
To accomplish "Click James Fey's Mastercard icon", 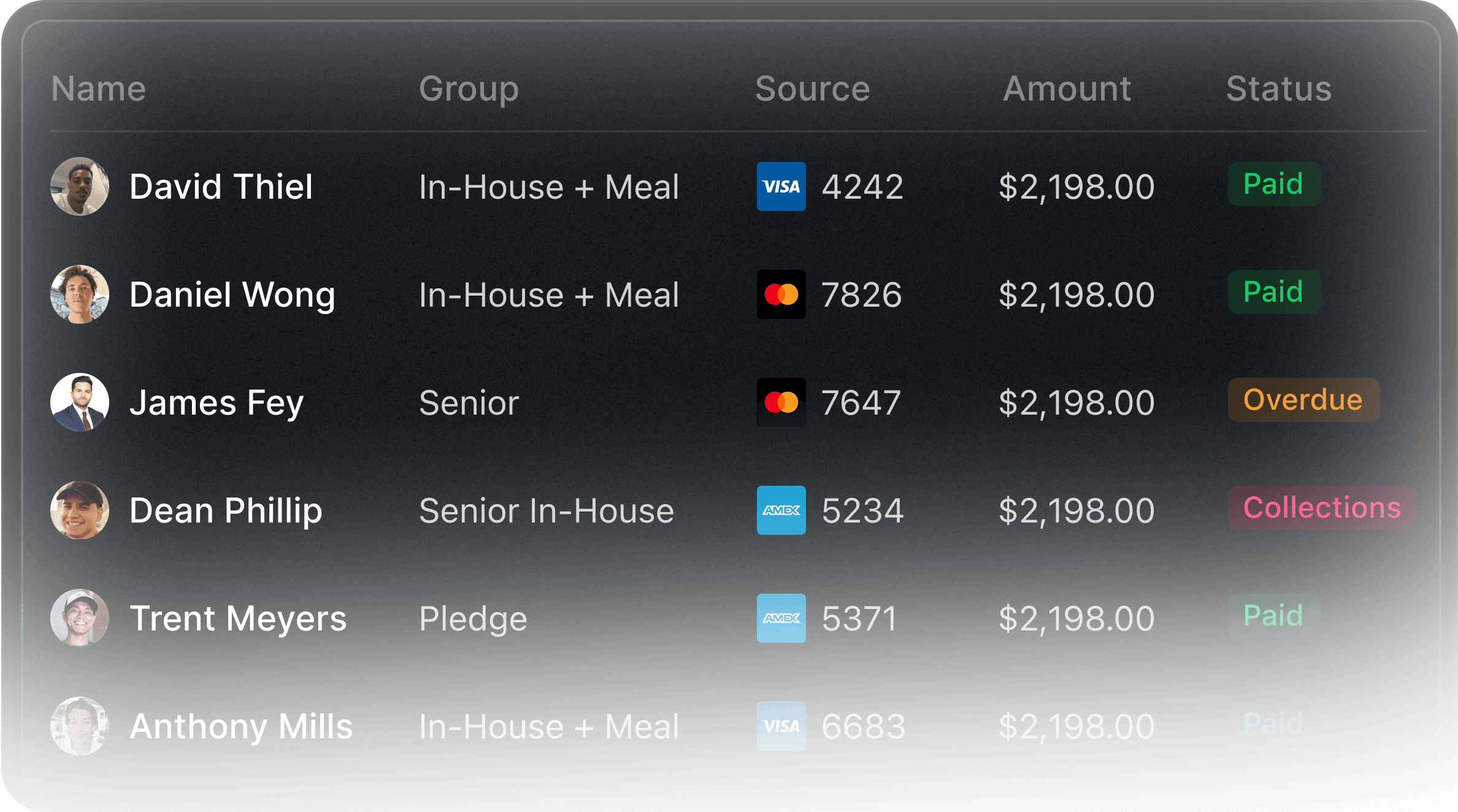I will coord(781,402).
